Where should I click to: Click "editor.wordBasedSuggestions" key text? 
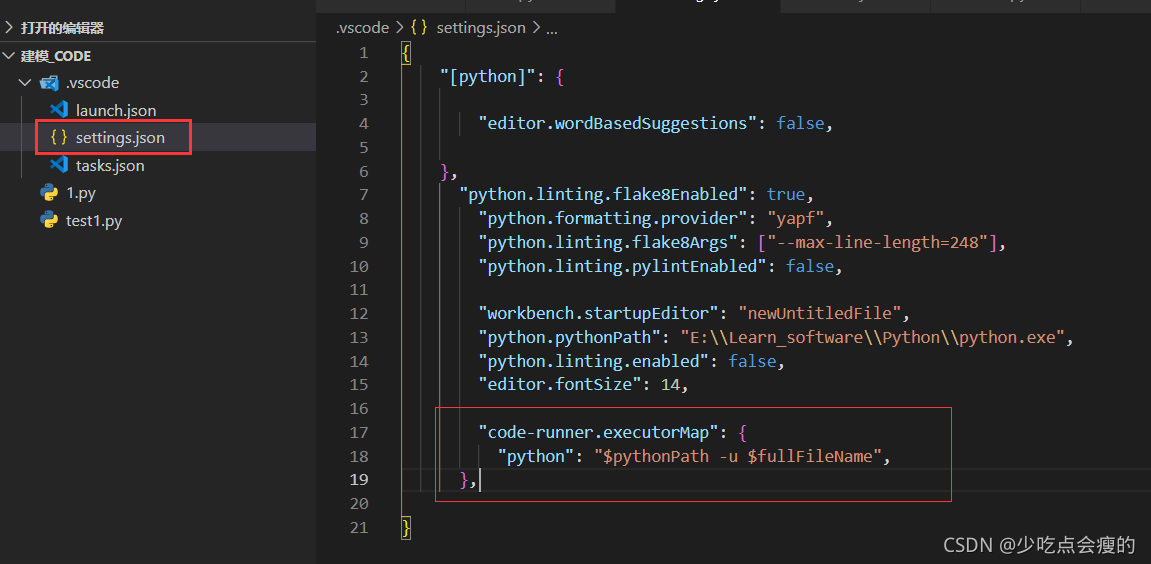[x=617, y=123]
